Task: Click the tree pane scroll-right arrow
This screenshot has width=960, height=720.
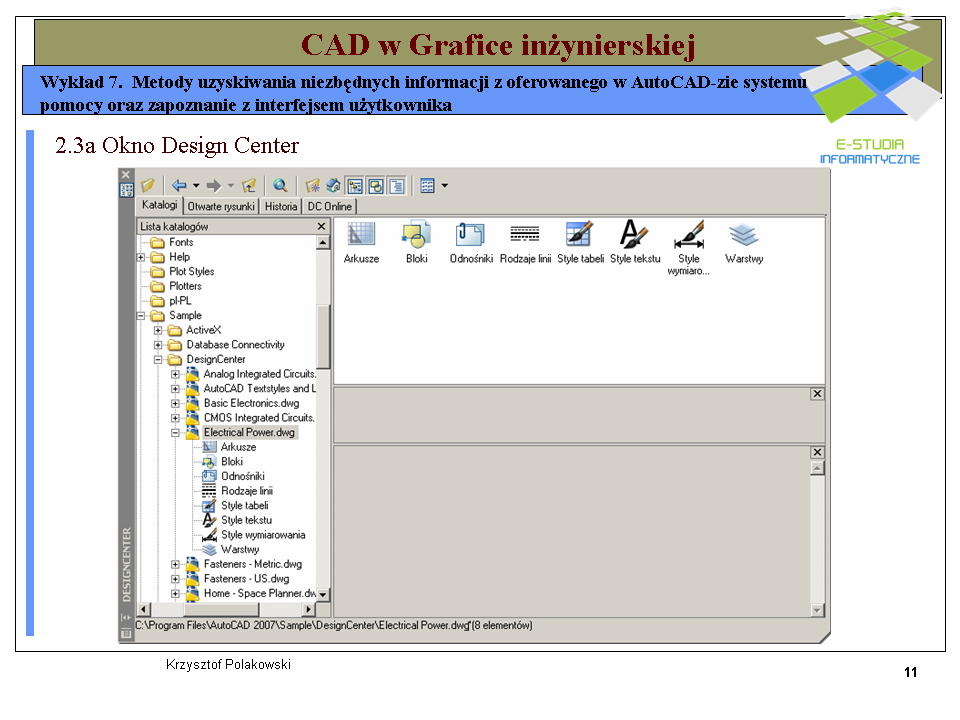Action: pos(309,609)
